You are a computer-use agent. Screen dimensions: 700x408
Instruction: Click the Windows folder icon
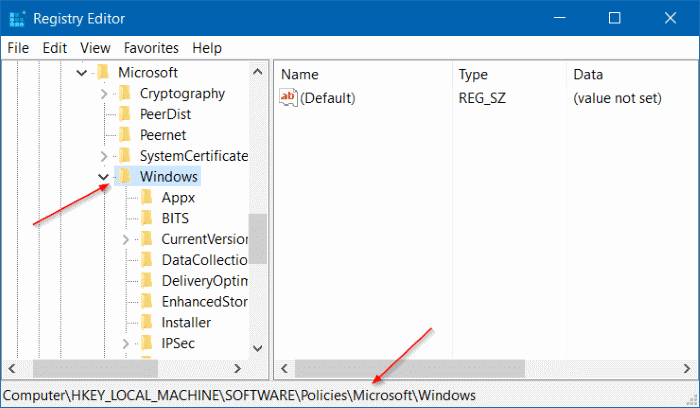[125, 176]
